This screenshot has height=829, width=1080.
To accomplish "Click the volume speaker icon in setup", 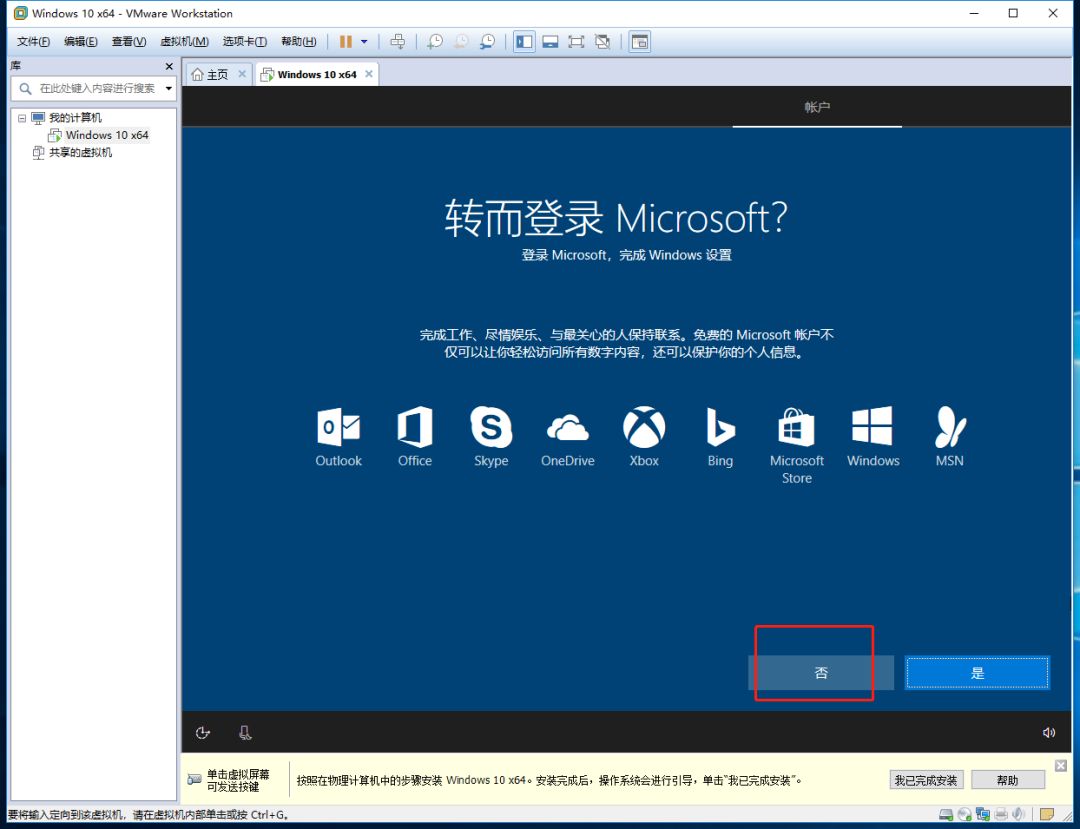I will (1048, 733).
